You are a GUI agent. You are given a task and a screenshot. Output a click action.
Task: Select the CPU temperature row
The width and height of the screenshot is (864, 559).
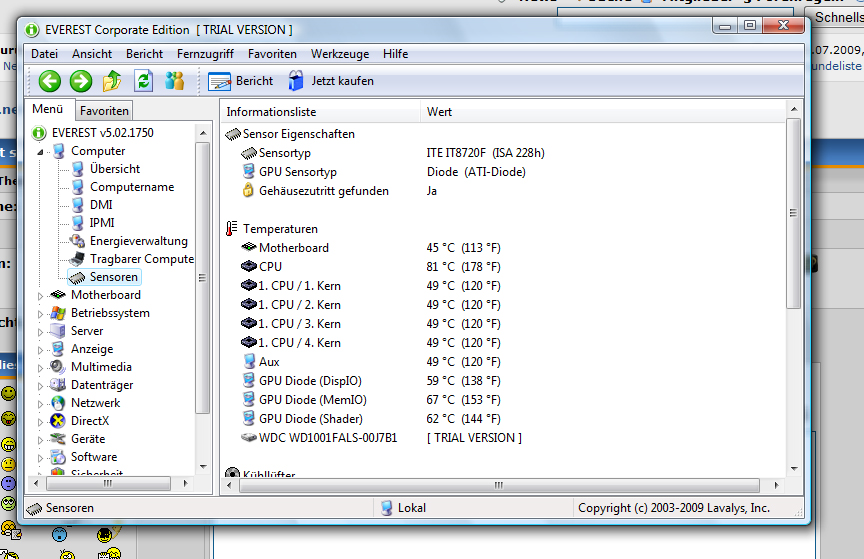pyautogui.click(x=270, y=267)
